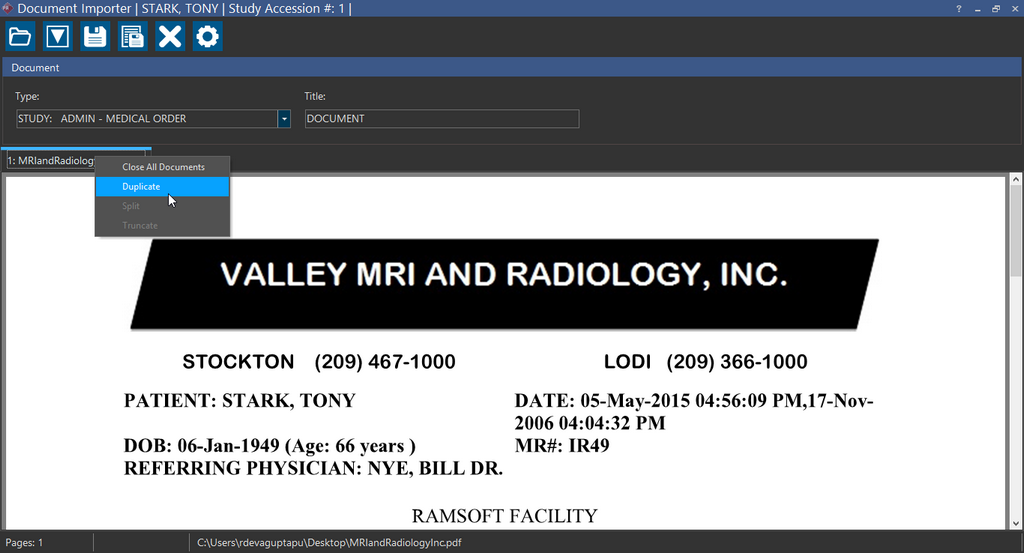
Task: Click the open folder icon in toolbar
Action: (20, 37)
